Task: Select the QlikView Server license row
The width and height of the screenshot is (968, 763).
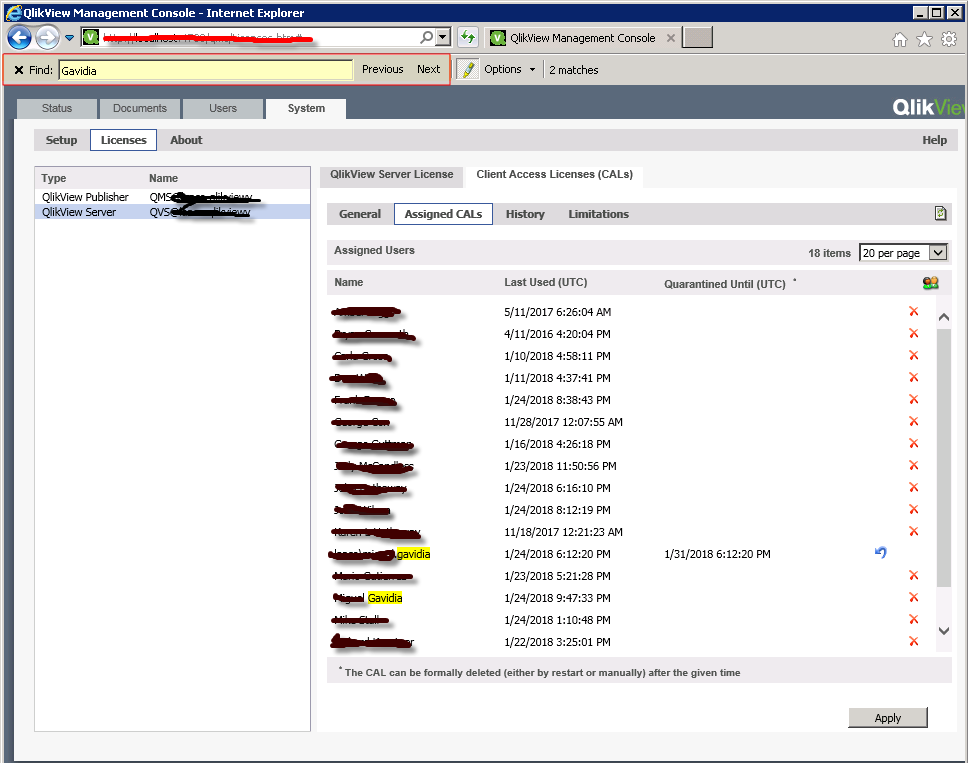Action: coord(172,212)
